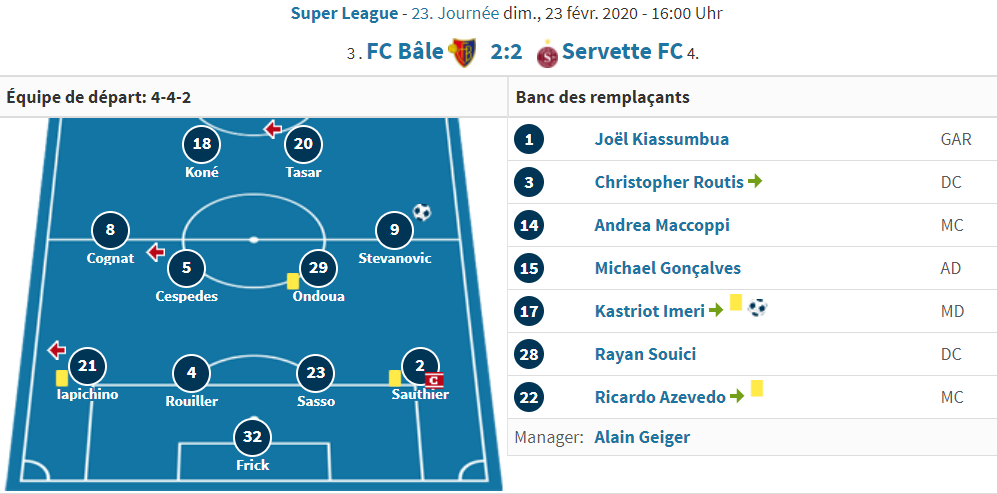Open Andrea Maccoppi's player page
Viewport: 997px width, 494px height.
click(x=662, y=225)
